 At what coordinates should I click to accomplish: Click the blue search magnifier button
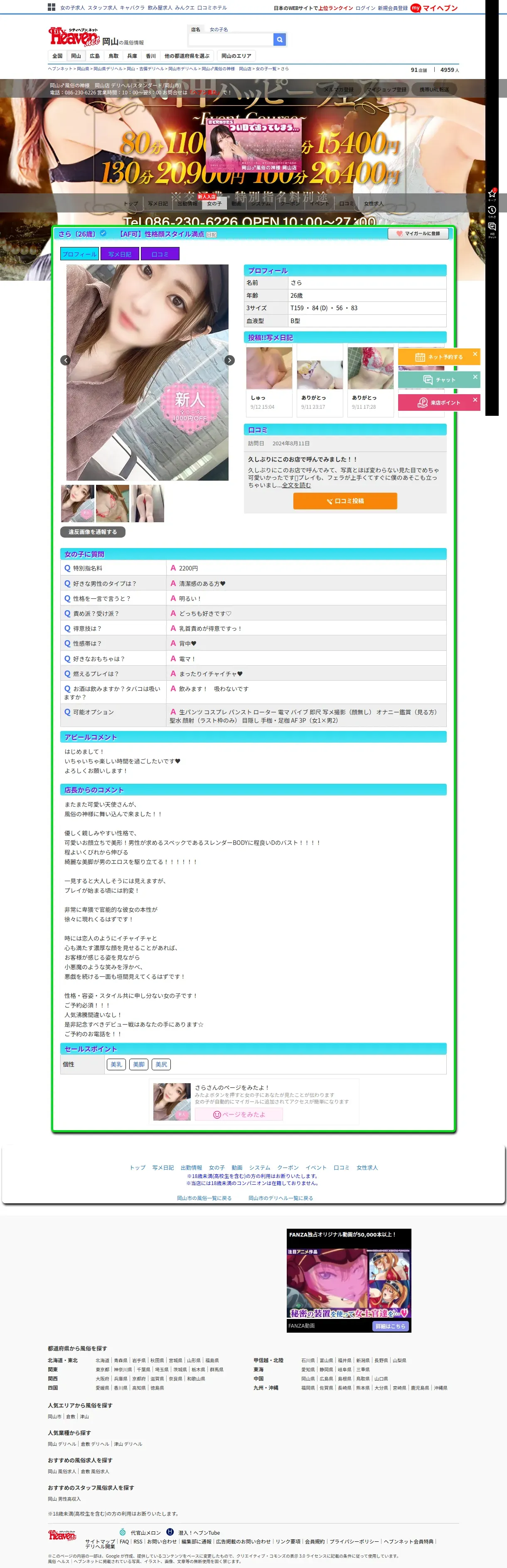[x=279, y=40]
